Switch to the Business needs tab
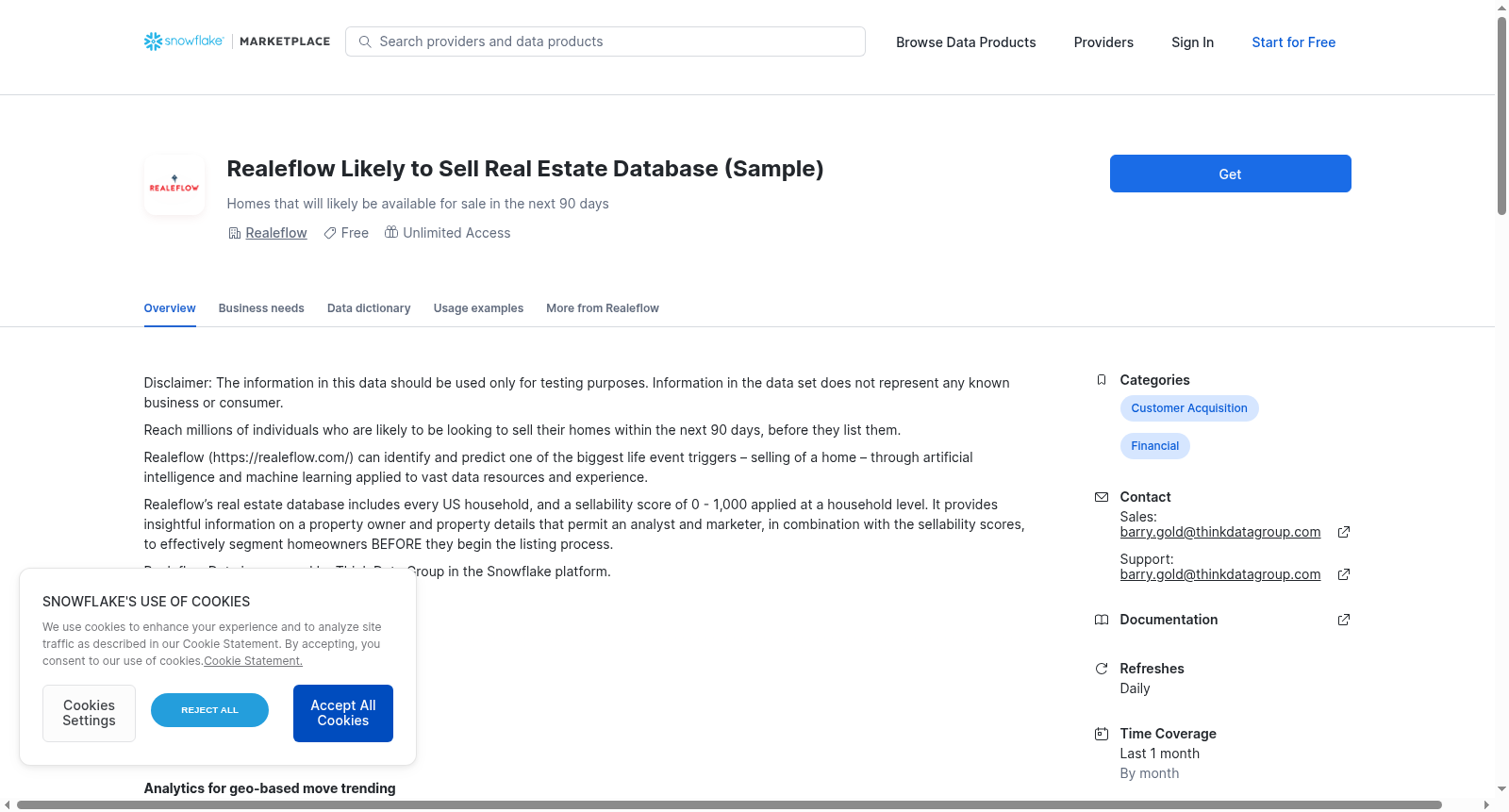 pyautogui.click(x=261, y=308)
